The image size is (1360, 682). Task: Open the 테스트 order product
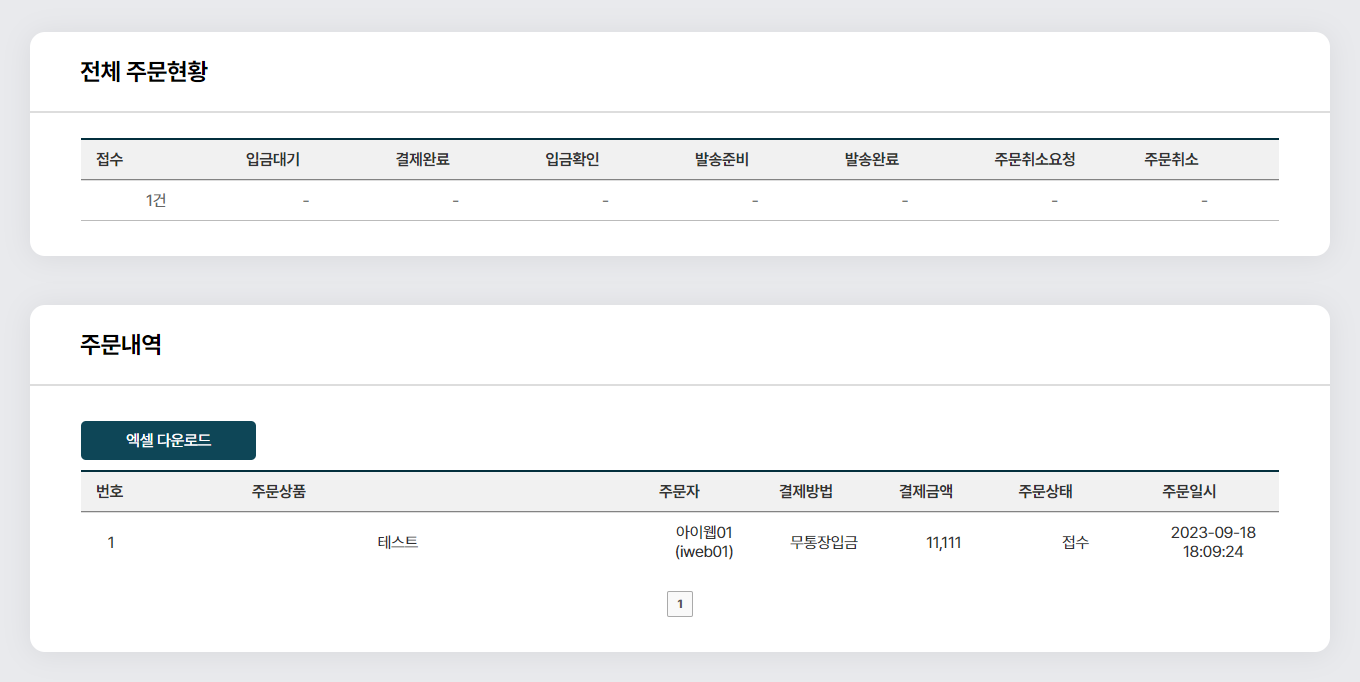(398, 543)
